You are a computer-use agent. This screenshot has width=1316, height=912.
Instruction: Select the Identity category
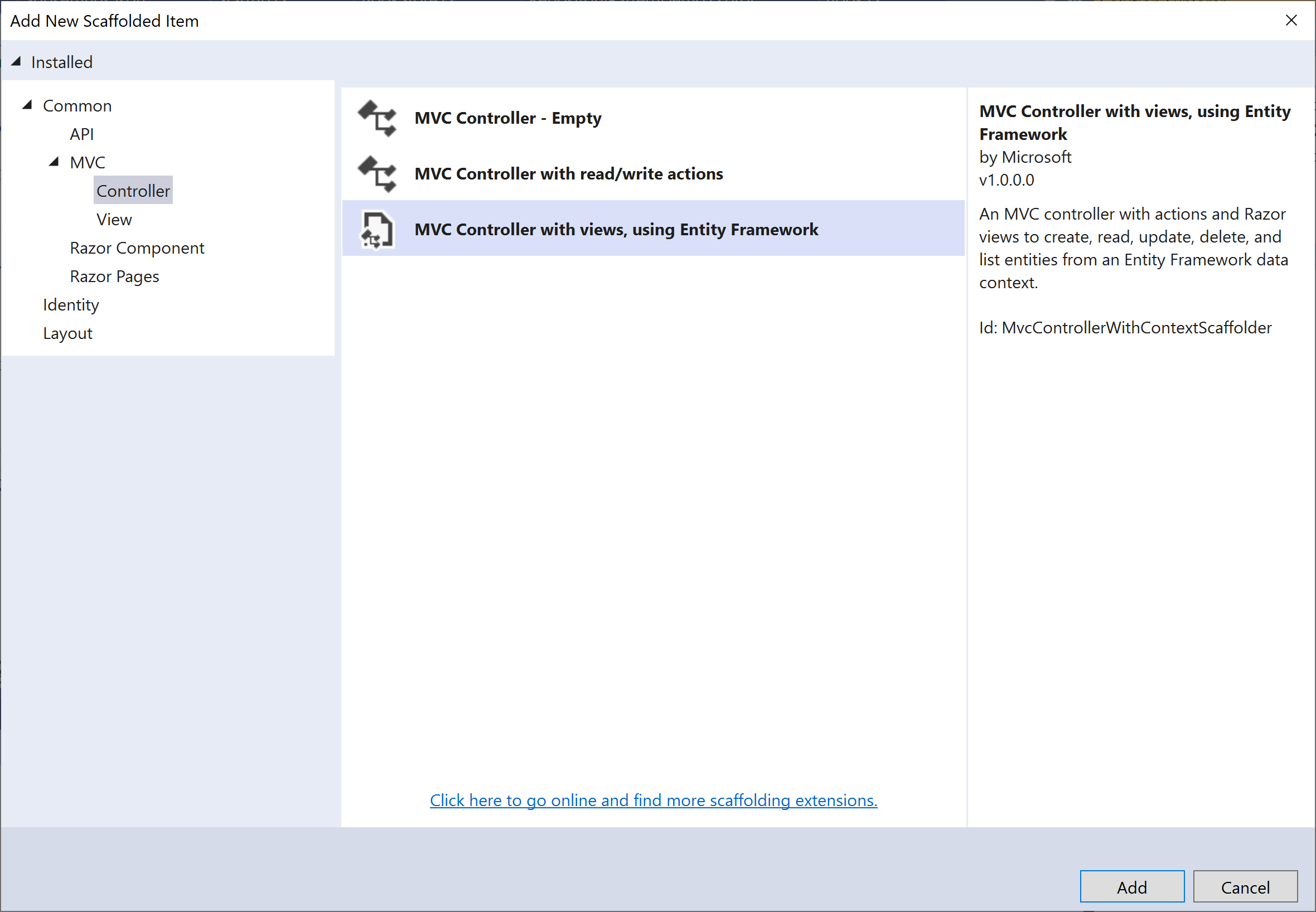point(71,305)
